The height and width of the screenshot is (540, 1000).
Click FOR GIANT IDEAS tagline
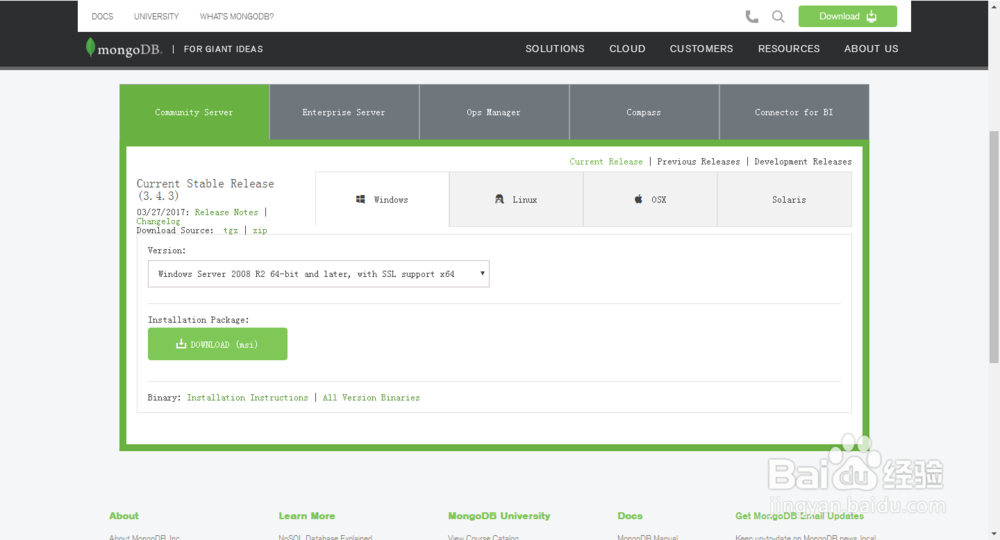pos(223,49)
